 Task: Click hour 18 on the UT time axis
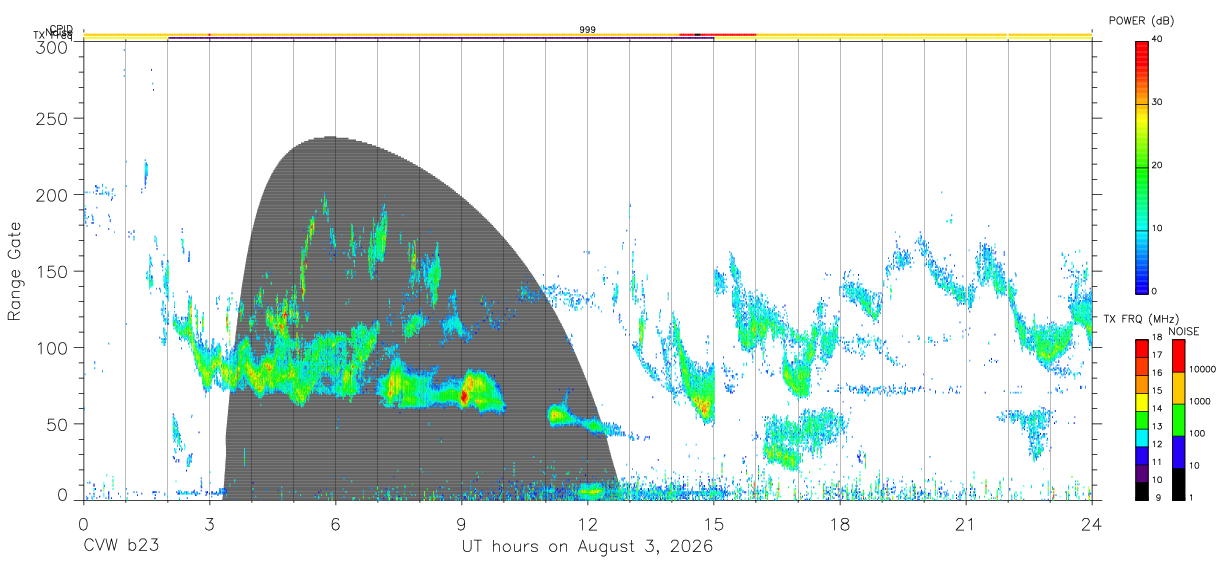[x=840, y=524]
